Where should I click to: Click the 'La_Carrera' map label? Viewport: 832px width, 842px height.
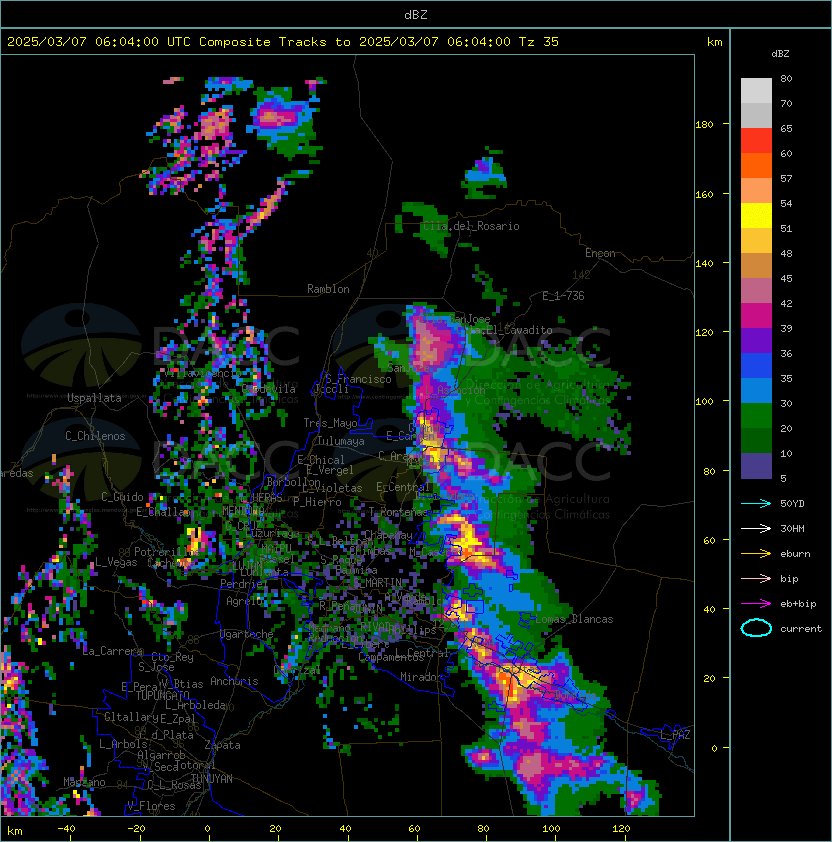113,651
